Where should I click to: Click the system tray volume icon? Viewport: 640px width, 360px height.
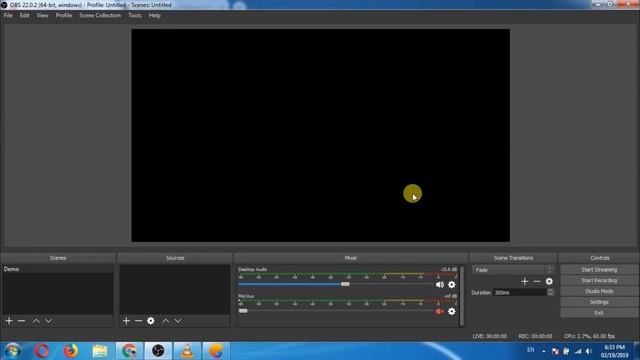(x=589, y=351)
